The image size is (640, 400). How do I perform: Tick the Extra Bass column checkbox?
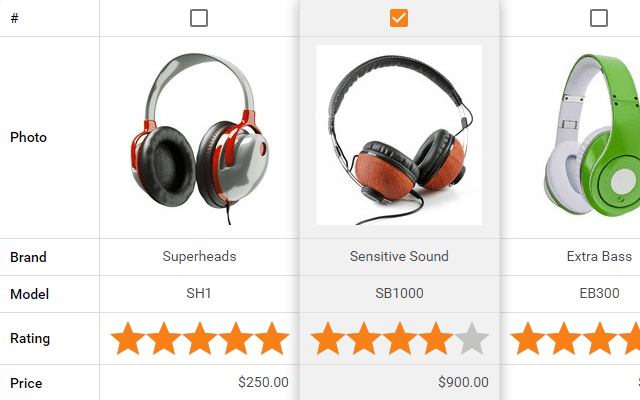(599, 18)
